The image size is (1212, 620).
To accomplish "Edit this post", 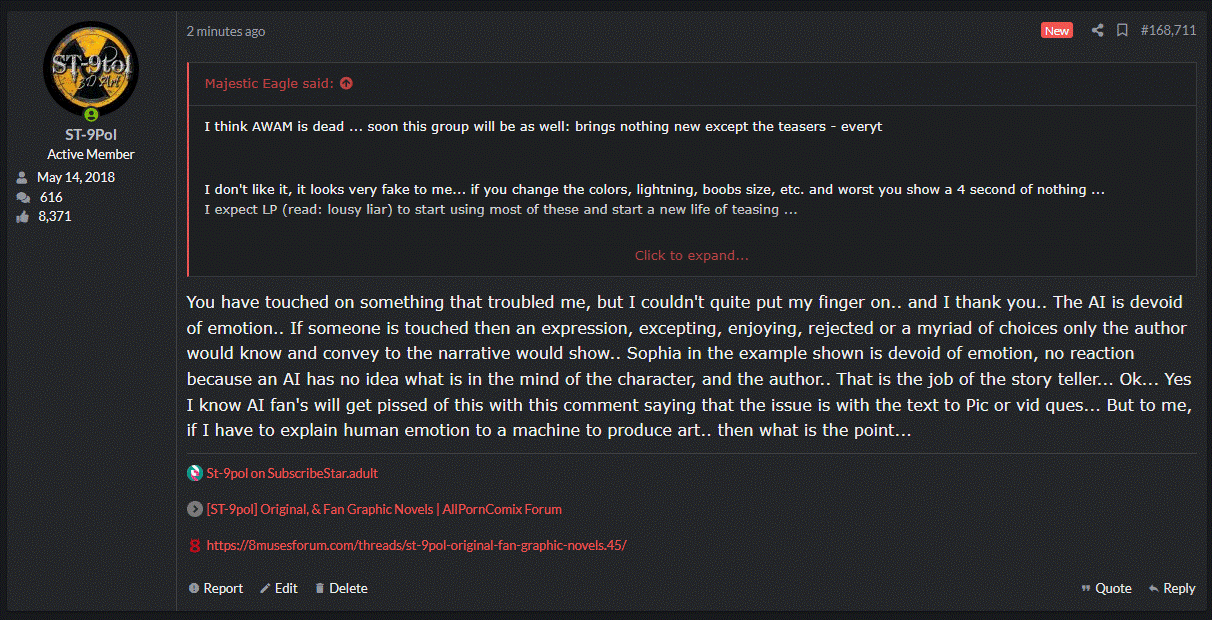I will point(279,588).
